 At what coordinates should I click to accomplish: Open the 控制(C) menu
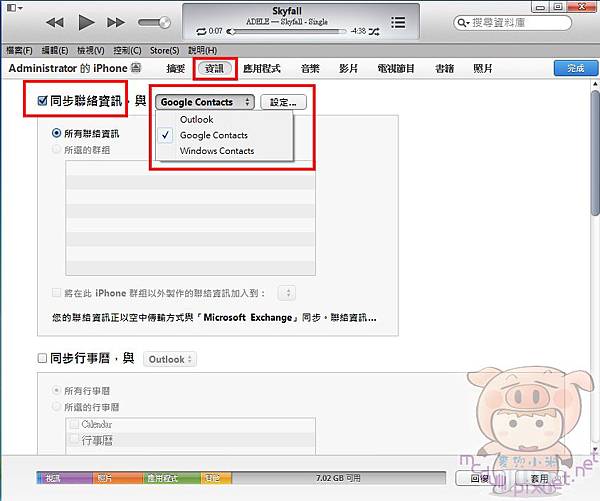coord(127,51)
